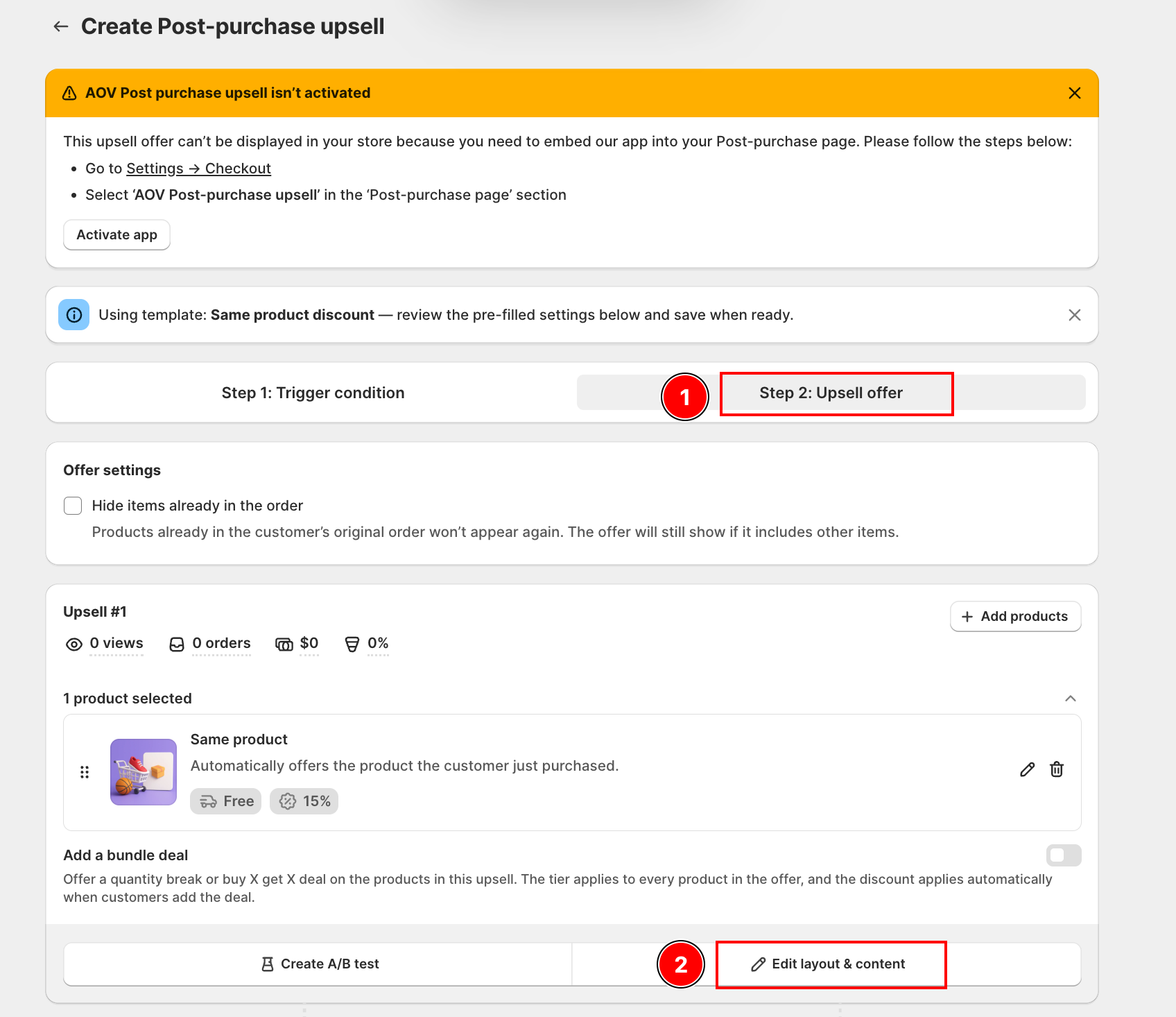Select the Step 2: Upsell offer tab
Image resolution: width=1176 pixels, height=1017 pixels.
point(831,393)
